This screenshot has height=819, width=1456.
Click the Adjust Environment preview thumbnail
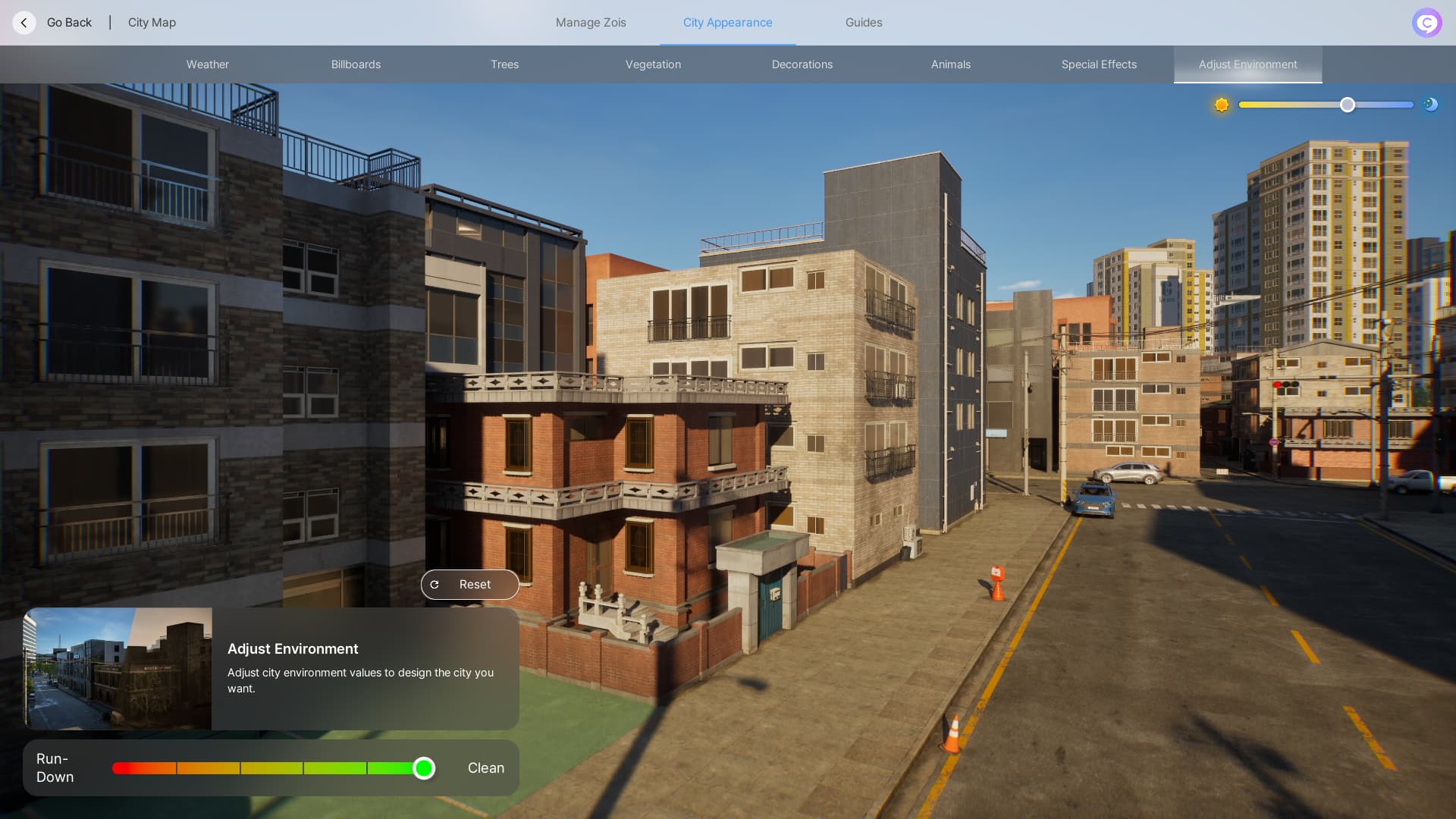(118, 668)
